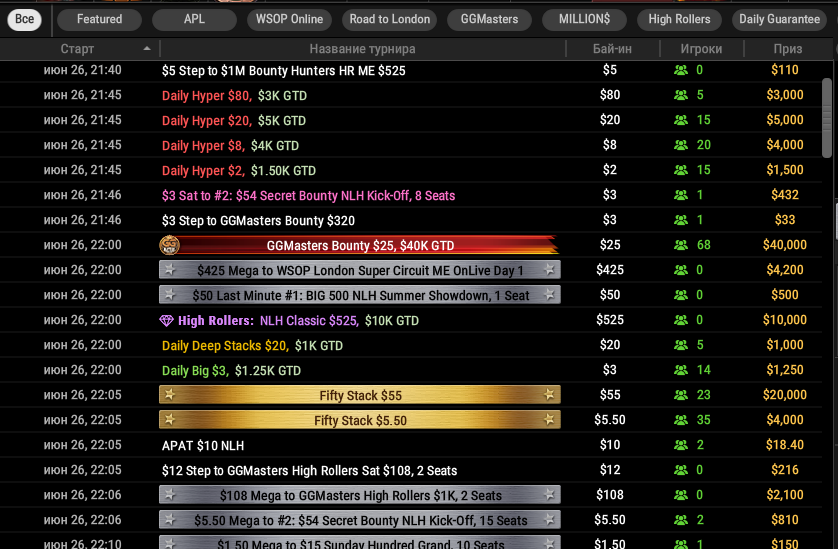Click left star on $50 Last Minute banner
The height and width of the screenshot is (549, 838).
(x=170, y=295)
